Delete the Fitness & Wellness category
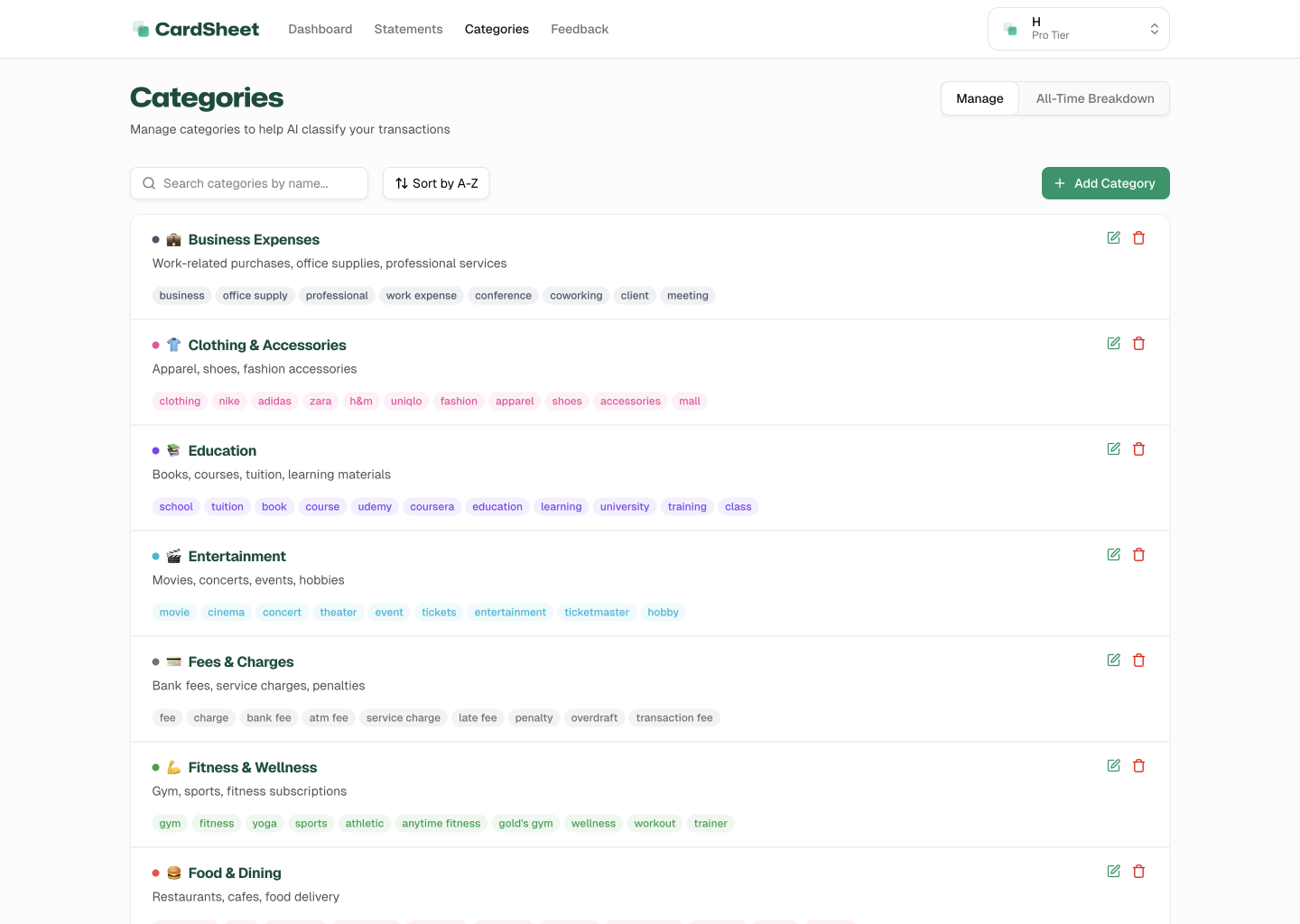1300x924 pixels. point(1138,765)
